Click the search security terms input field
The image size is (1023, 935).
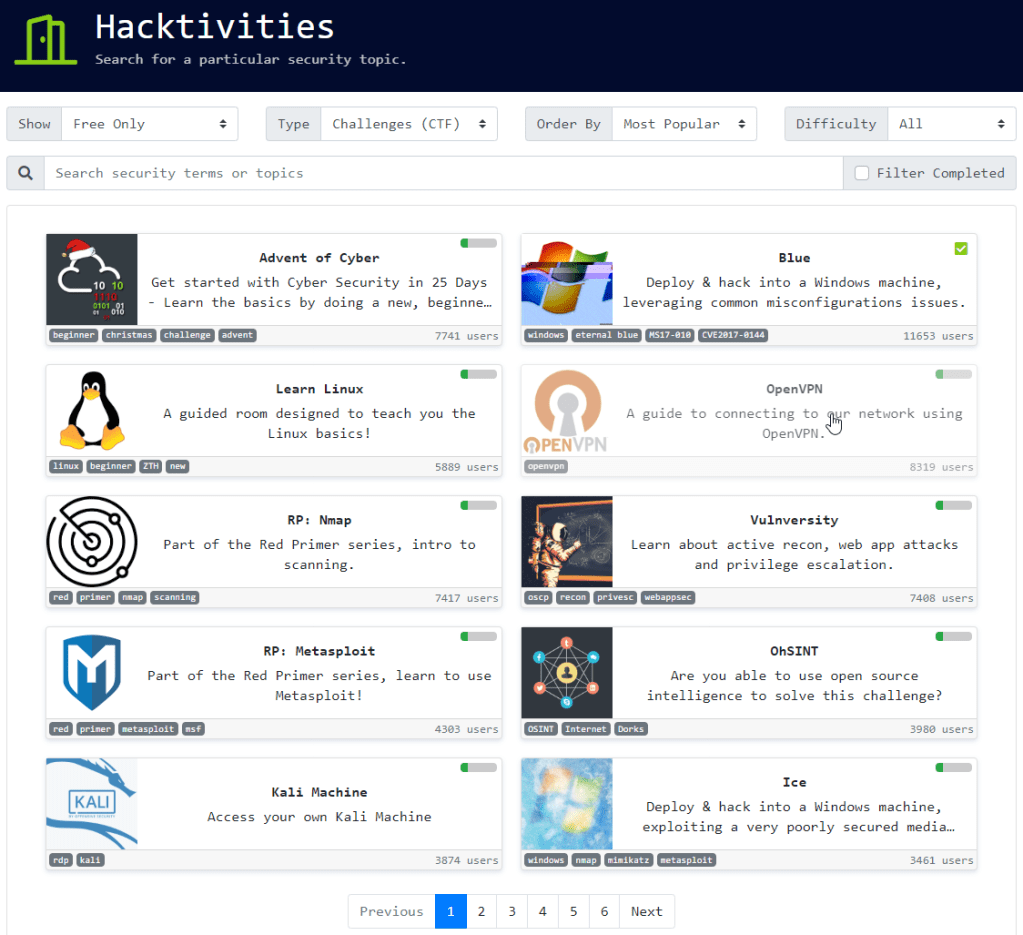pos(443,173)
